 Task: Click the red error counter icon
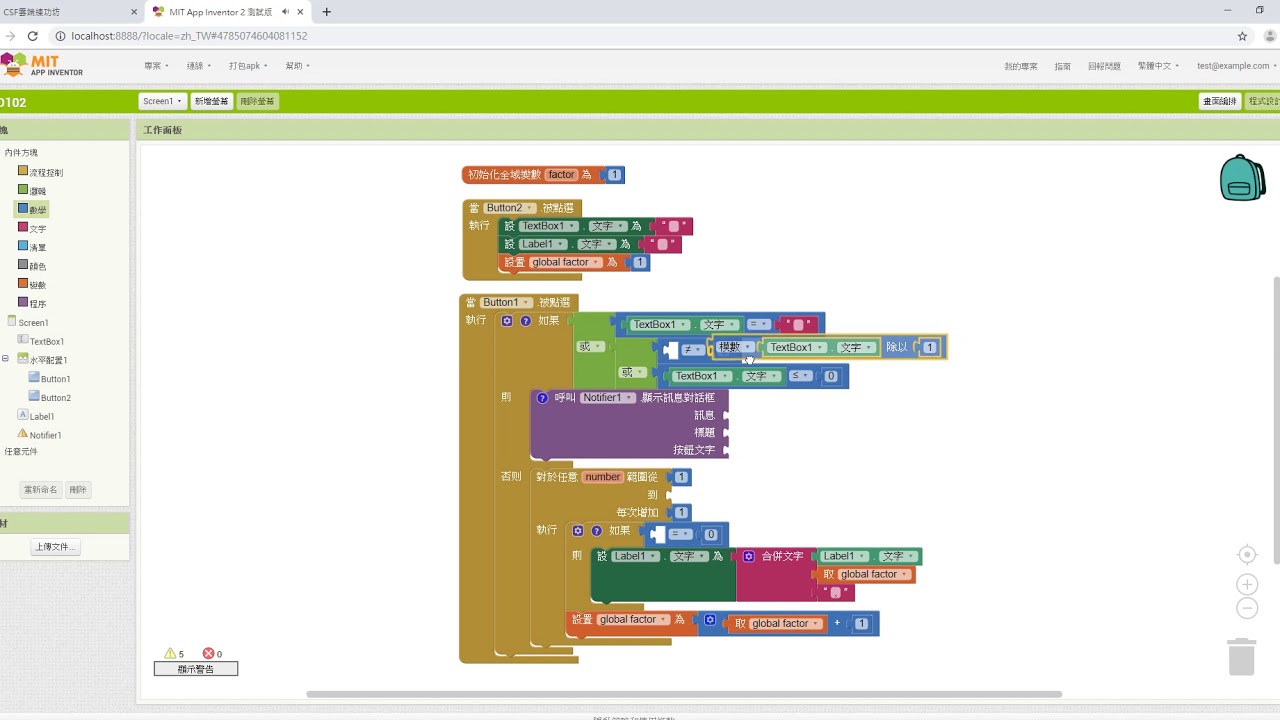click(208, 654)
